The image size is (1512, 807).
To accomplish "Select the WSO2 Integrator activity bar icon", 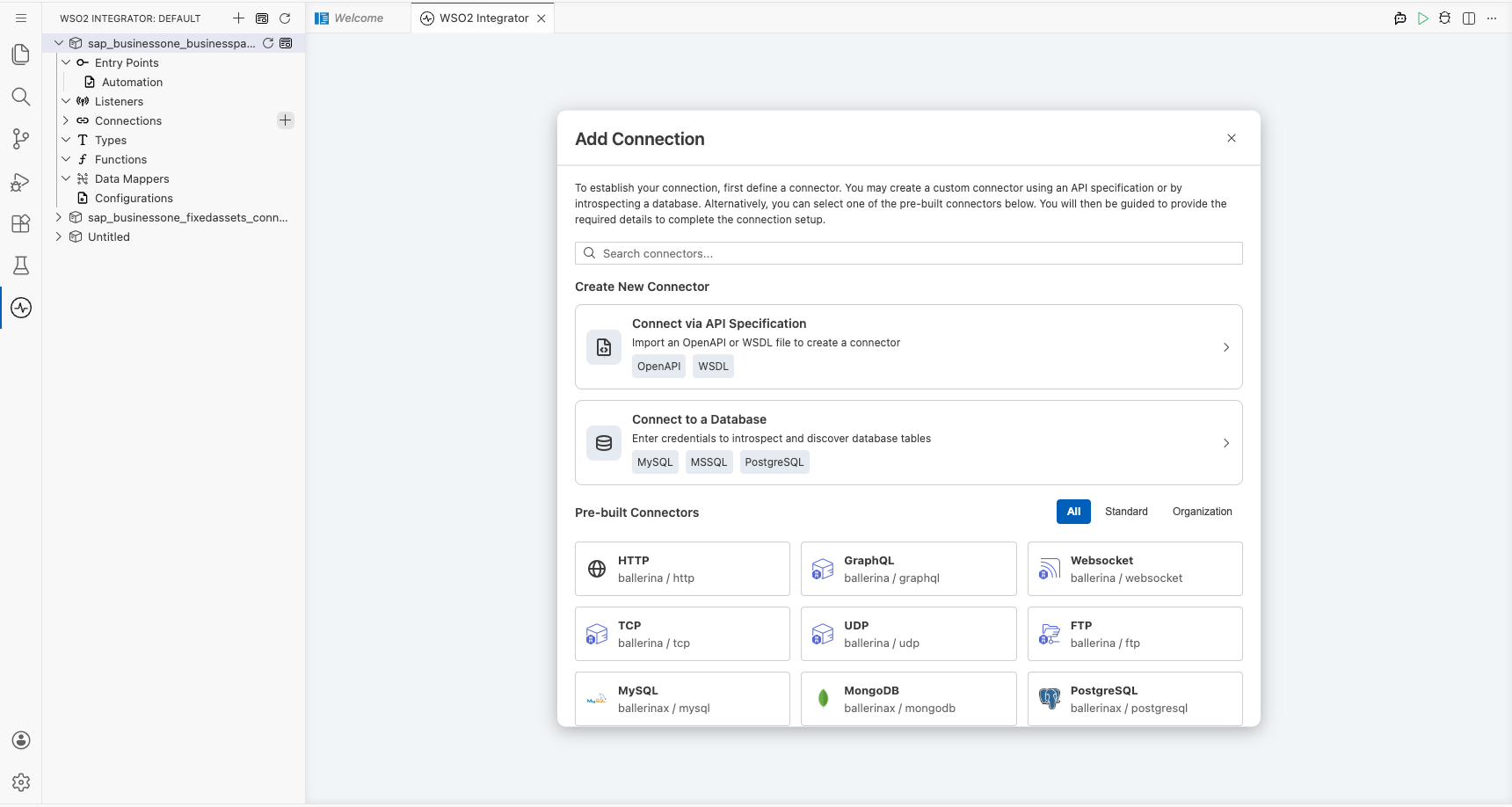I will click(21, 308).
